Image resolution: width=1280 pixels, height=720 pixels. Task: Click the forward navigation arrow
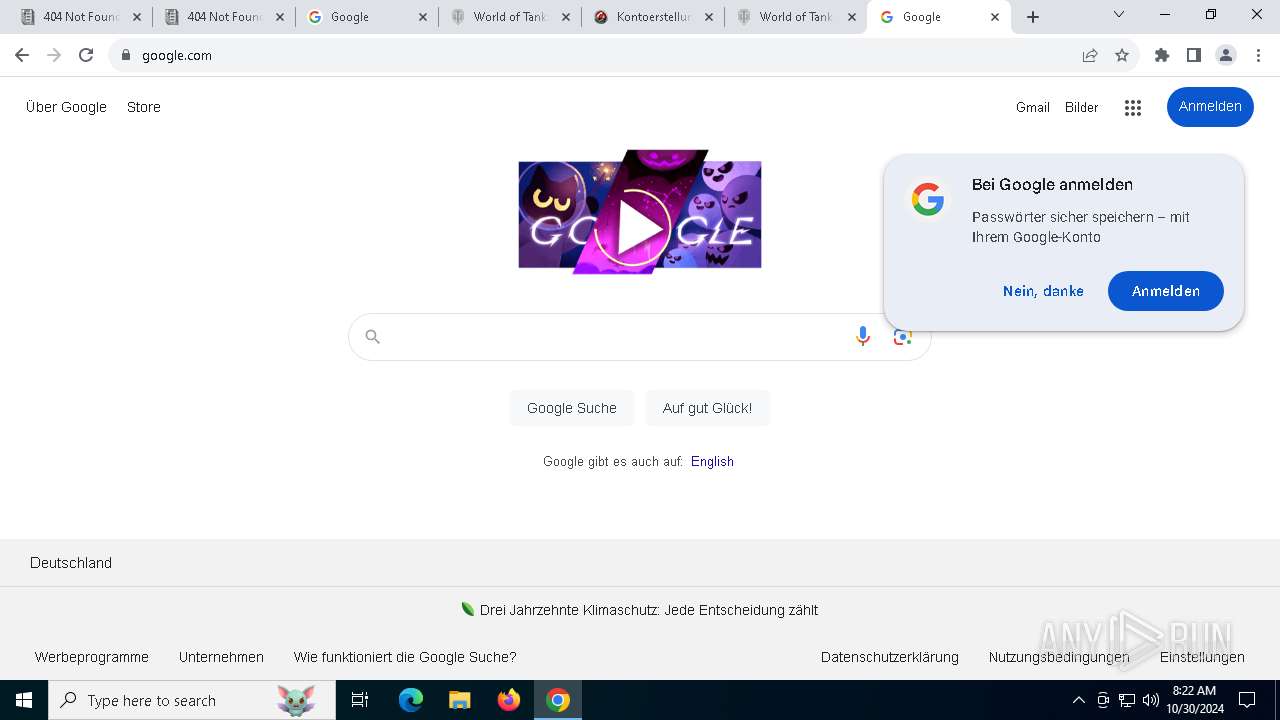point(54,55)
